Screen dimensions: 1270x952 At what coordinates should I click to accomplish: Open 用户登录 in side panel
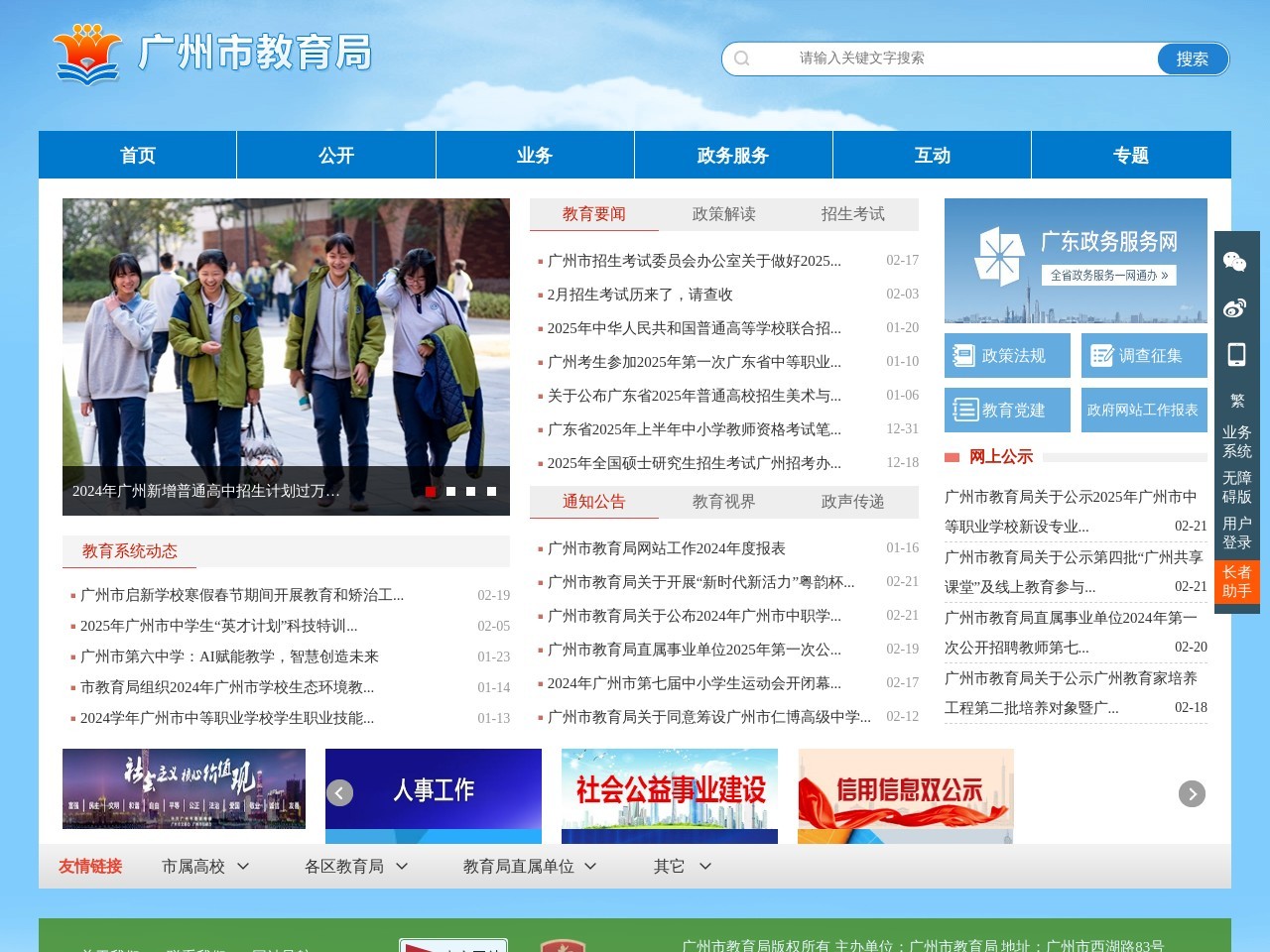[x=1236, y=533]
